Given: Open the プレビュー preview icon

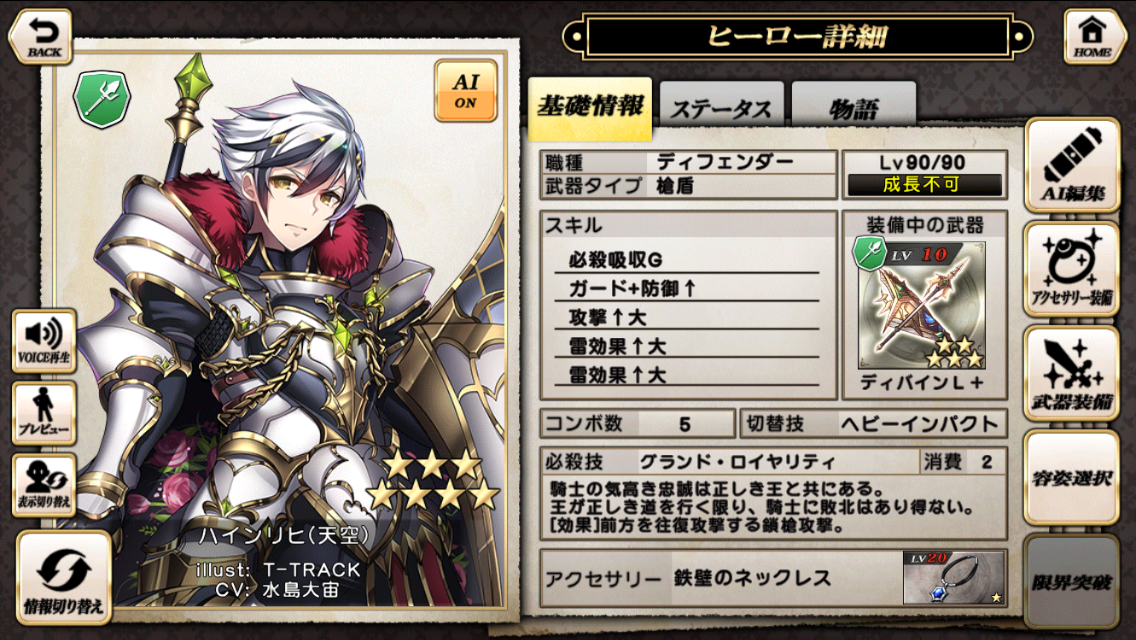Looking at the screenshot, I should click(43, 413).
